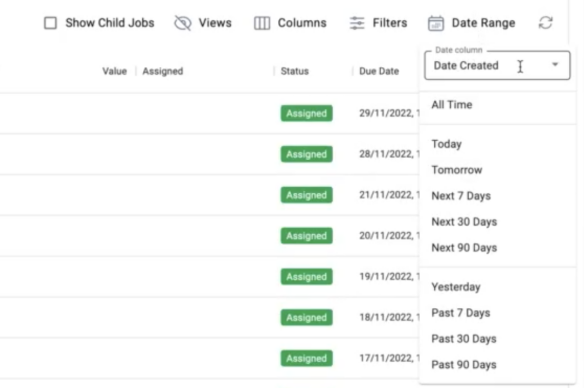Click Assigned badge in 29/11/2022 row
Screen dimensions: 584x388
(x=307, y=113)
